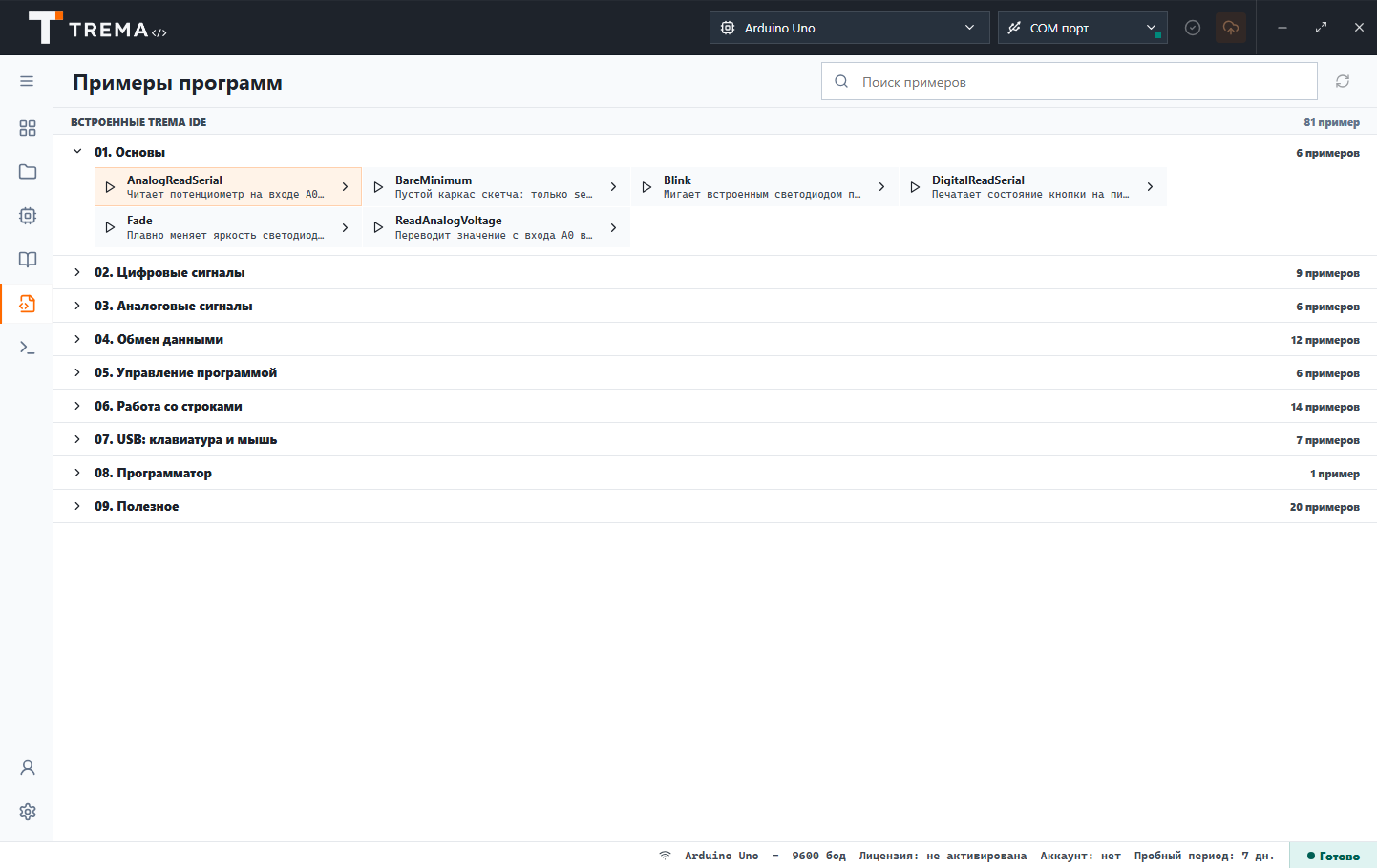Click 'Arduino Uno' in the status bar
This screenshot has width=1377, height=868.
[x=721, y=856]
